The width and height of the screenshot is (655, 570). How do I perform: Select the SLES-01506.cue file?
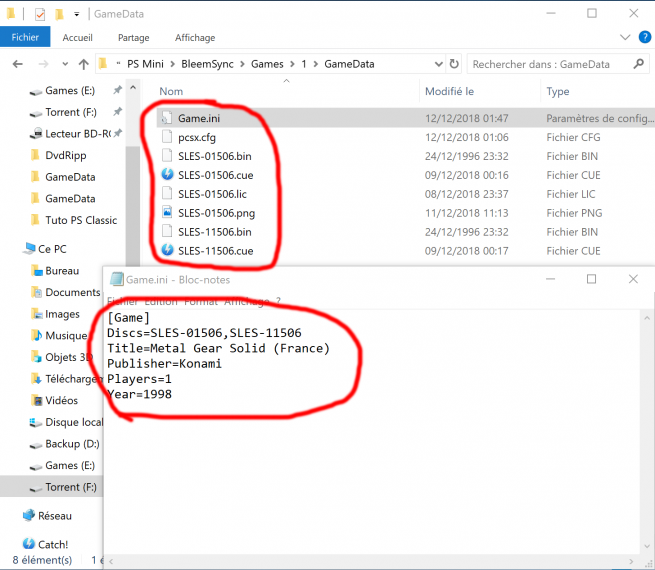pyautogui.click(x=216, y=175)
